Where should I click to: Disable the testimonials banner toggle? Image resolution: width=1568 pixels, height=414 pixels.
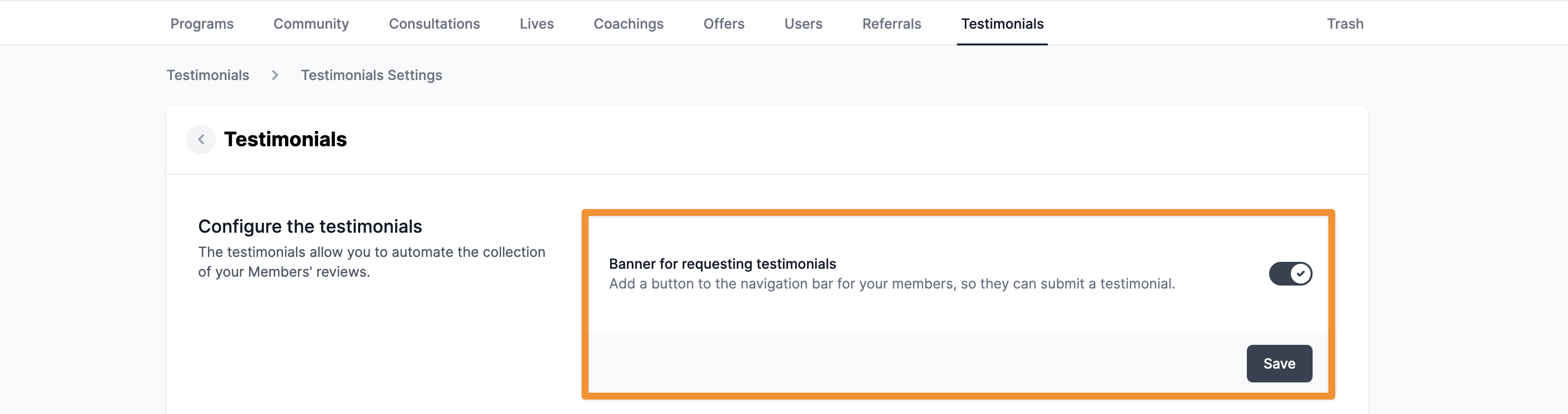coord(1290,273)
